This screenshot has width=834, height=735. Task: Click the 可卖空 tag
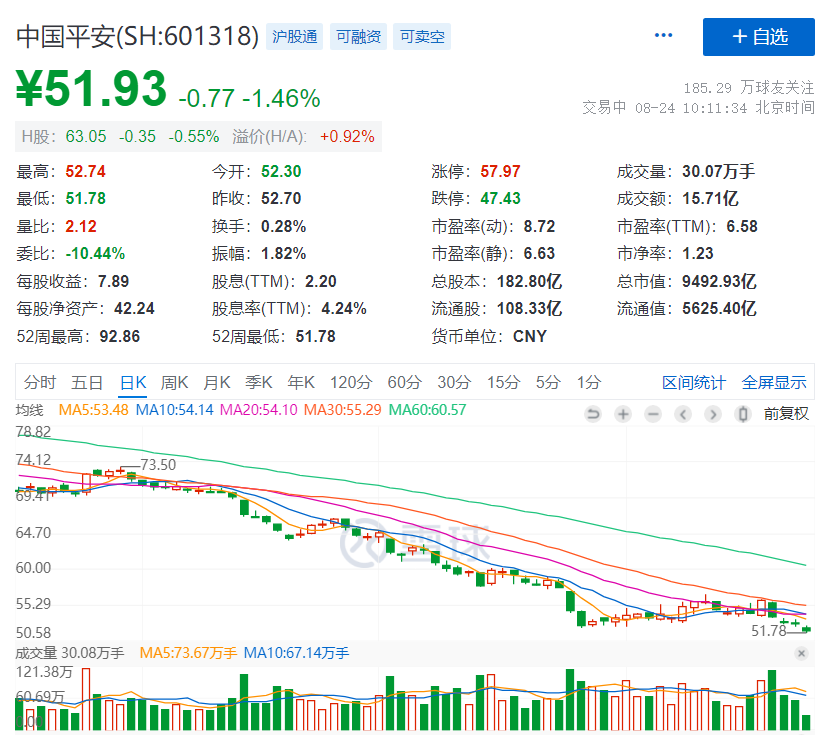(x=422, y=37)
